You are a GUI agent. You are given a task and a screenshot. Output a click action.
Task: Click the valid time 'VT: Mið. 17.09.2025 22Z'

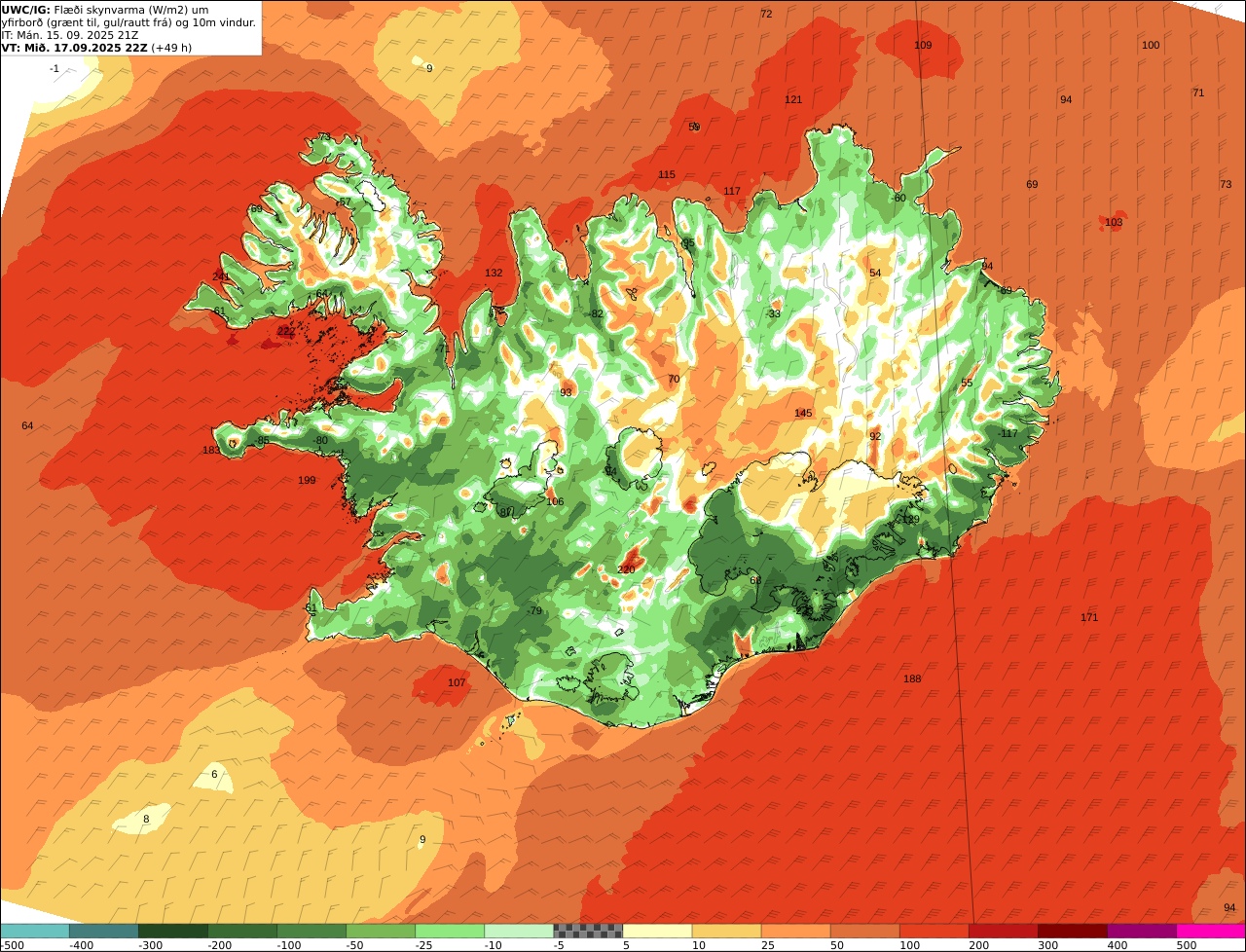click(x=75, y=48)
